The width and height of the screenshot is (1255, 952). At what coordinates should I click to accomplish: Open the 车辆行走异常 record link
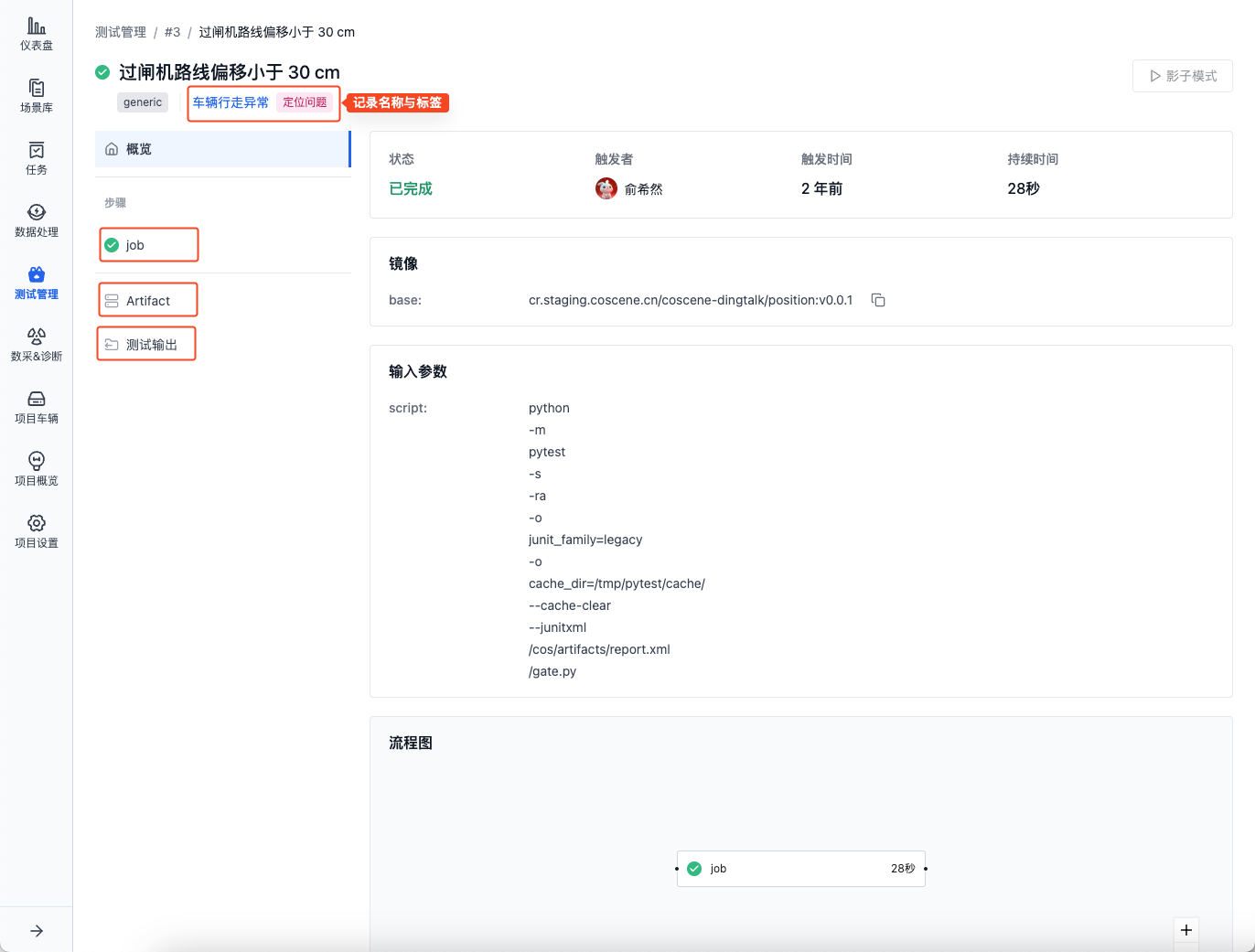click(x=231, y=102)
